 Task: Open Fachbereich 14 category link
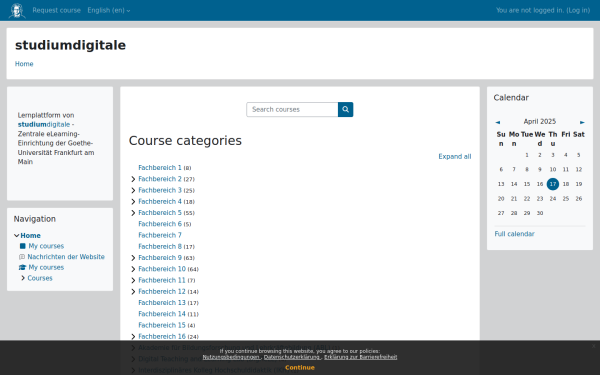tap(162, 314)
